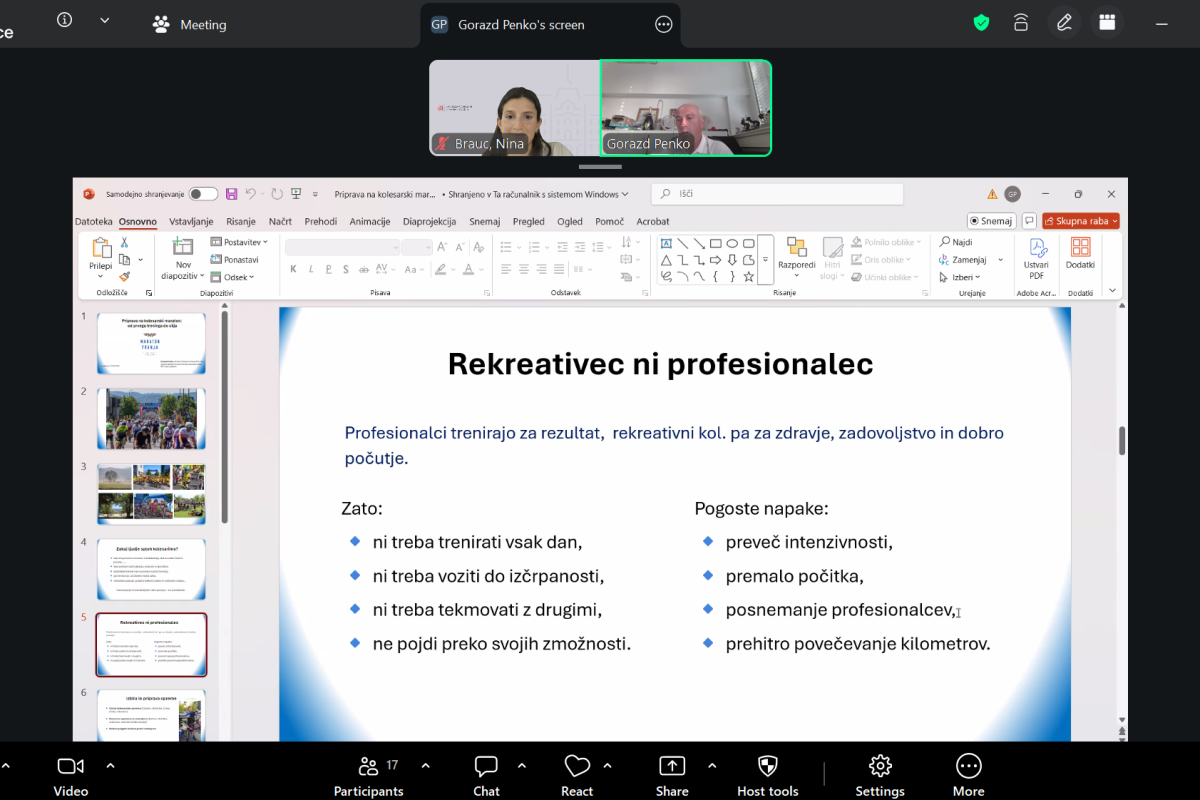The height and width of the screenshot is (800, 1200).
Task: Click the Ponastavi reset slide button
Action: [235, 260]
